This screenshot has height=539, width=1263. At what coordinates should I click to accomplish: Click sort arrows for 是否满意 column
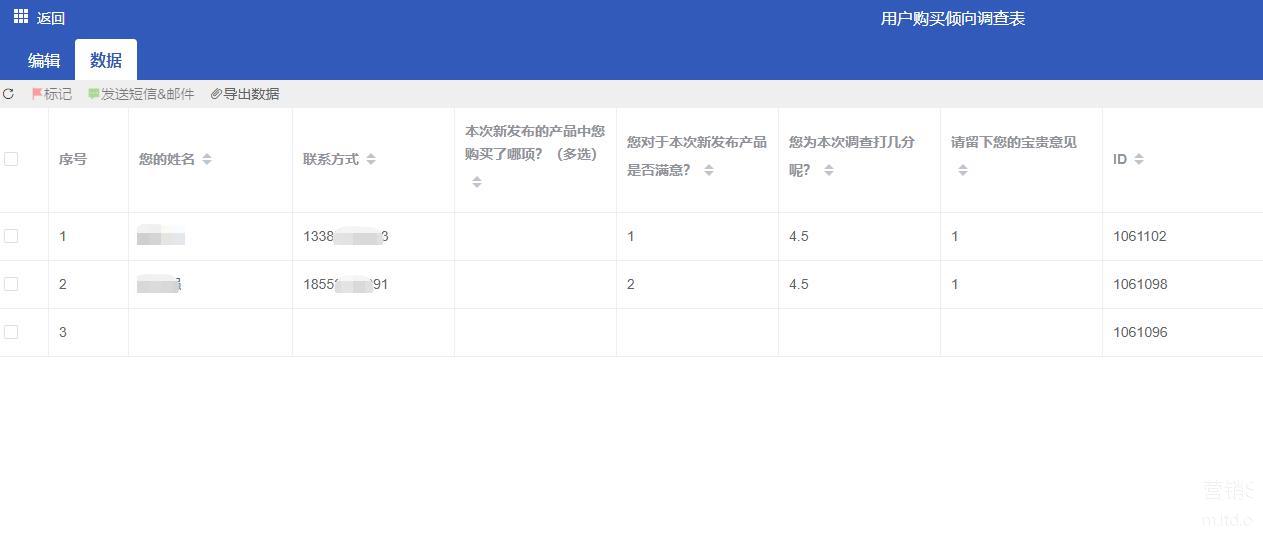[709, 170]
